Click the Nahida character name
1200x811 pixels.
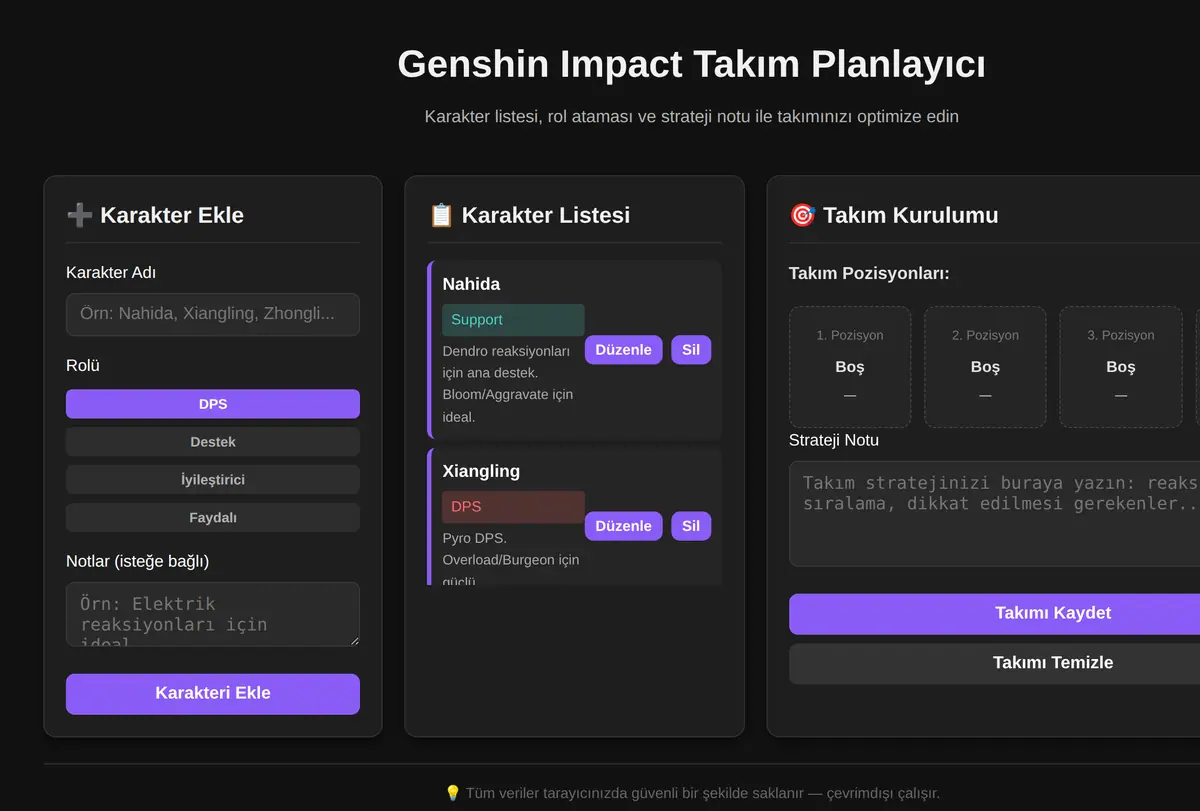click(471, 284)
